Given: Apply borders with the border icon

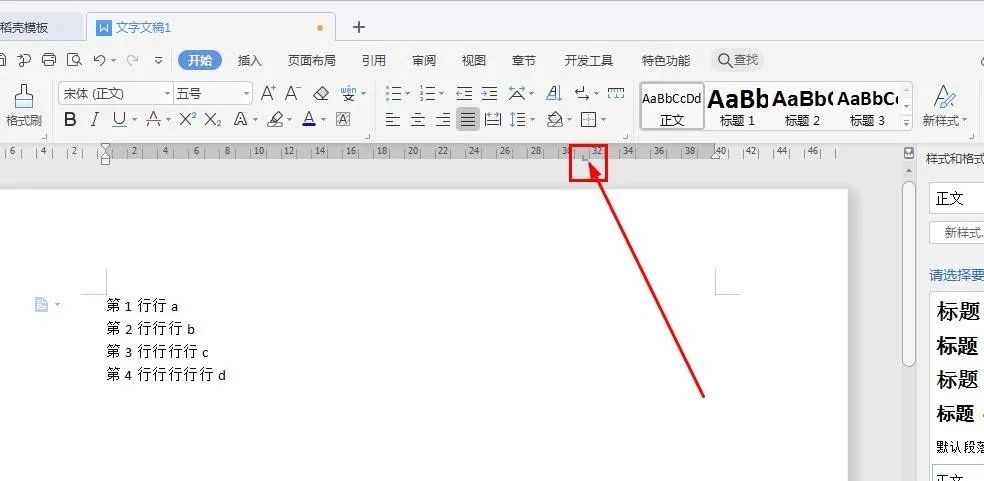Looking at the screenshot, I should 588,119.
